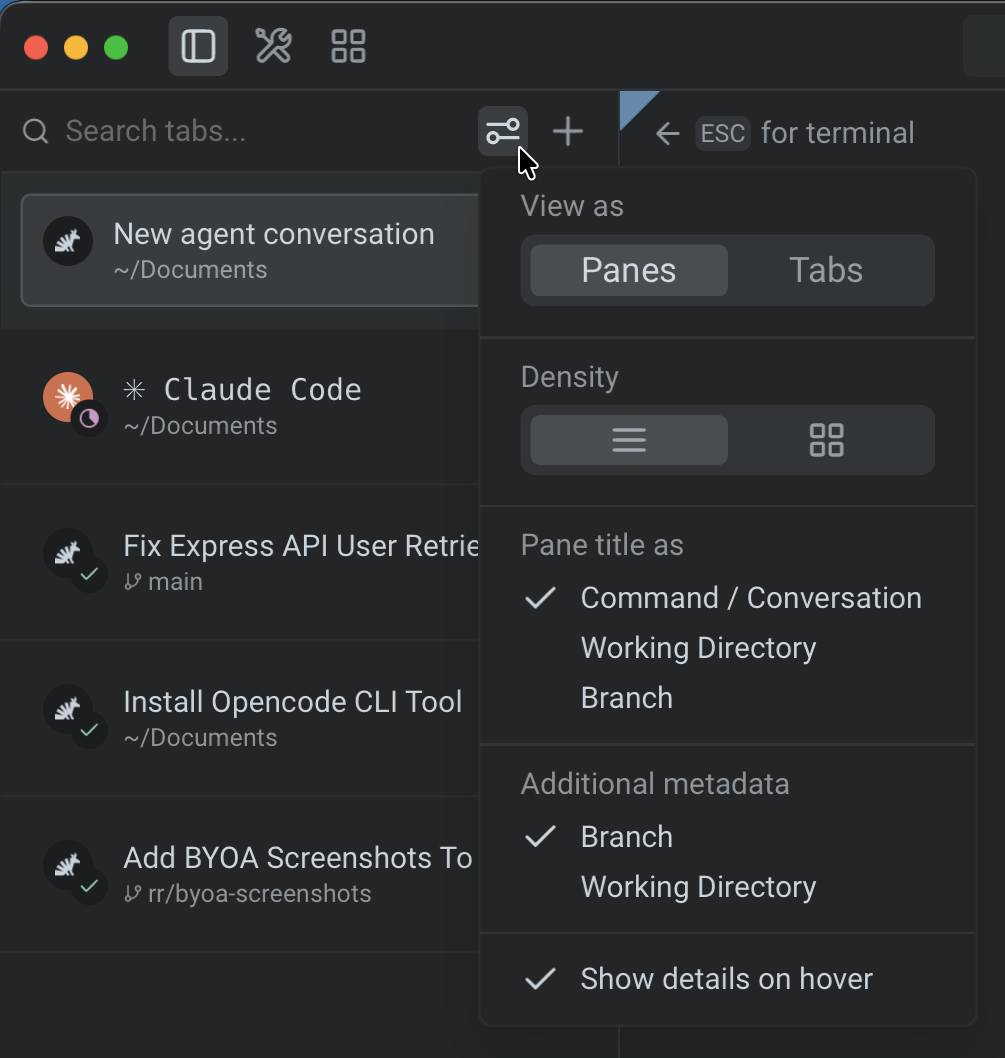Disable Branch under Additional metadata
This screenshot has width=1005, height=1058.
(x=627, y=837)
